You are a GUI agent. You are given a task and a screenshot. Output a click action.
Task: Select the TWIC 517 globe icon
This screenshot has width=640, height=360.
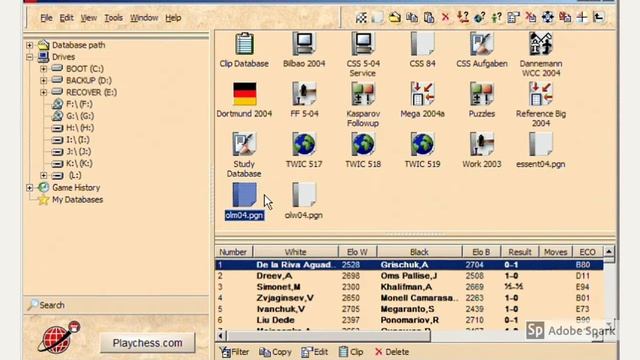pos(304,144)
